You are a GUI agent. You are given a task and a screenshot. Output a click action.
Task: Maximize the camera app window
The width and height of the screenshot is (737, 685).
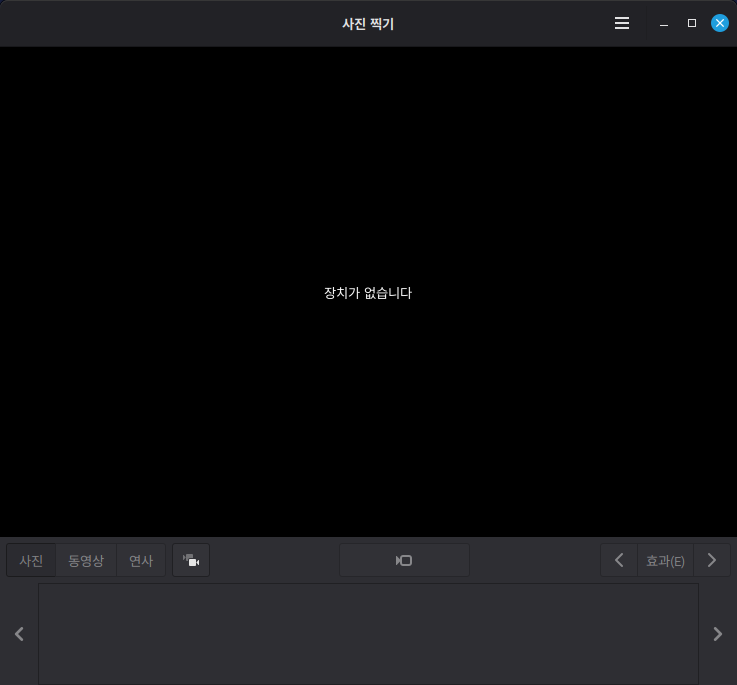691,23
